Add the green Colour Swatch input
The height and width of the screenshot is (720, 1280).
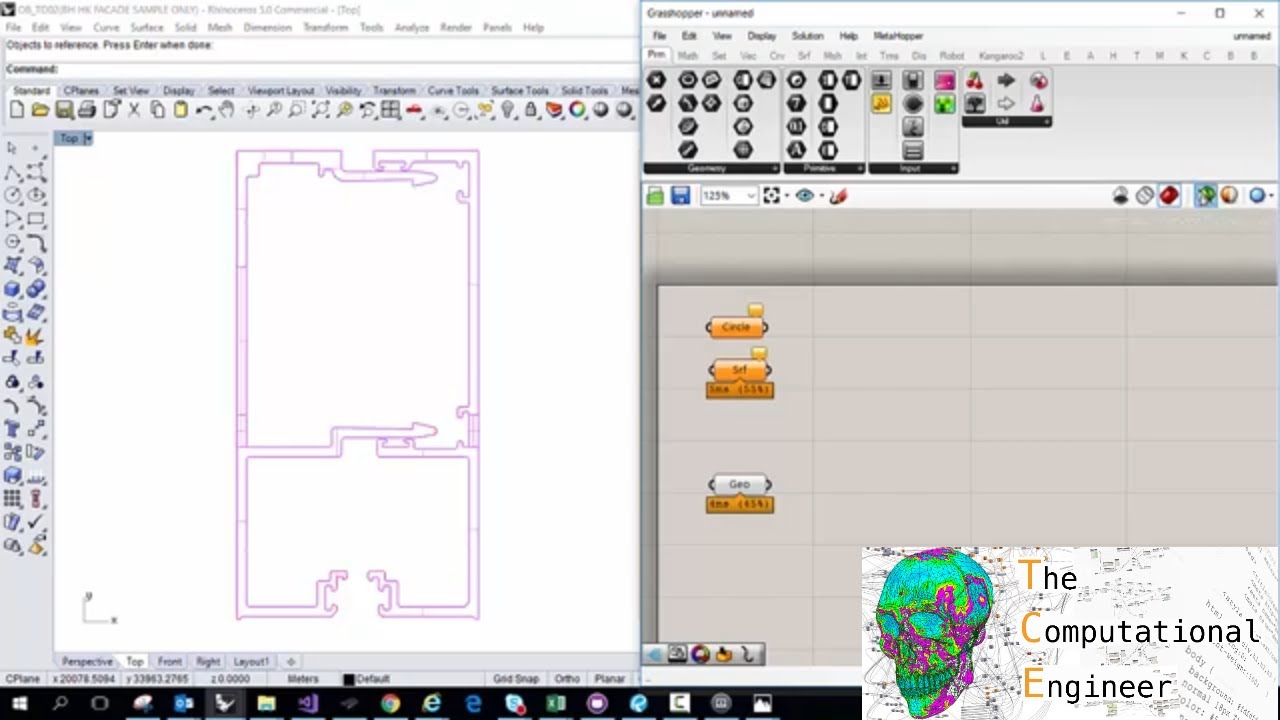944,104
